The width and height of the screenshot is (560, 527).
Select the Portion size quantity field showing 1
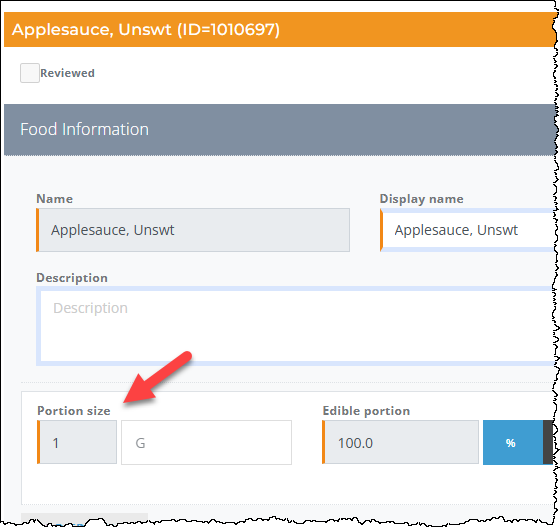[x=77, y=442]
